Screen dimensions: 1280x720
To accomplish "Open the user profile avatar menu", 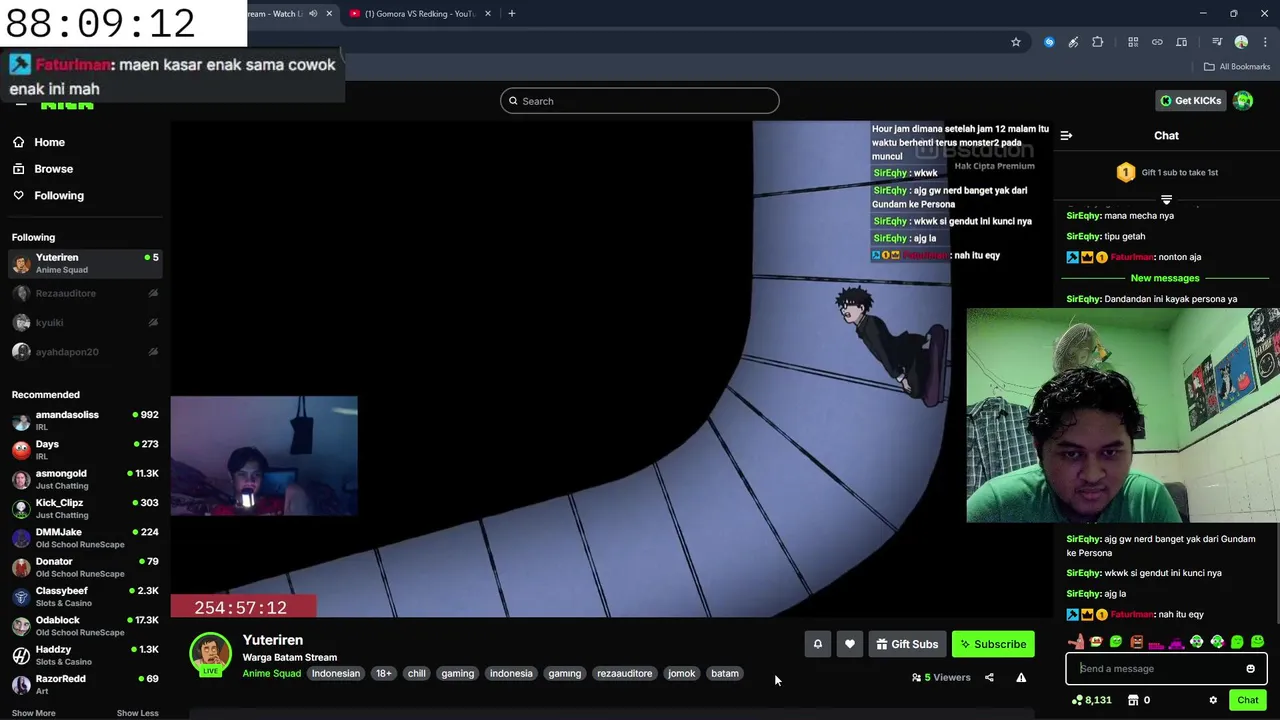I will [x=1243, y=101].
